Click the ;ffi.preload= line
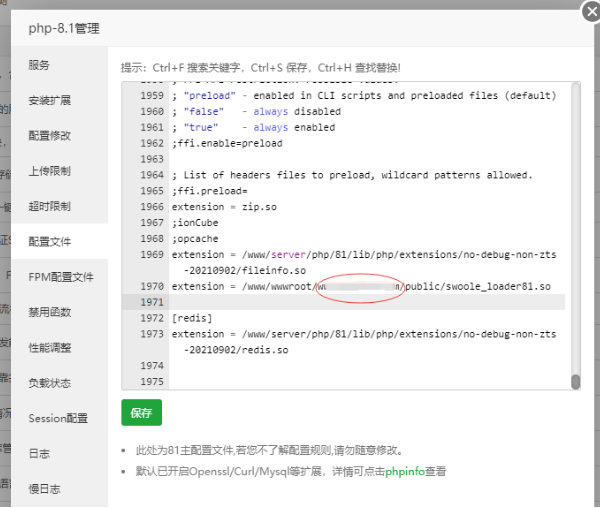The image size is (600, 508). (209, 191)
